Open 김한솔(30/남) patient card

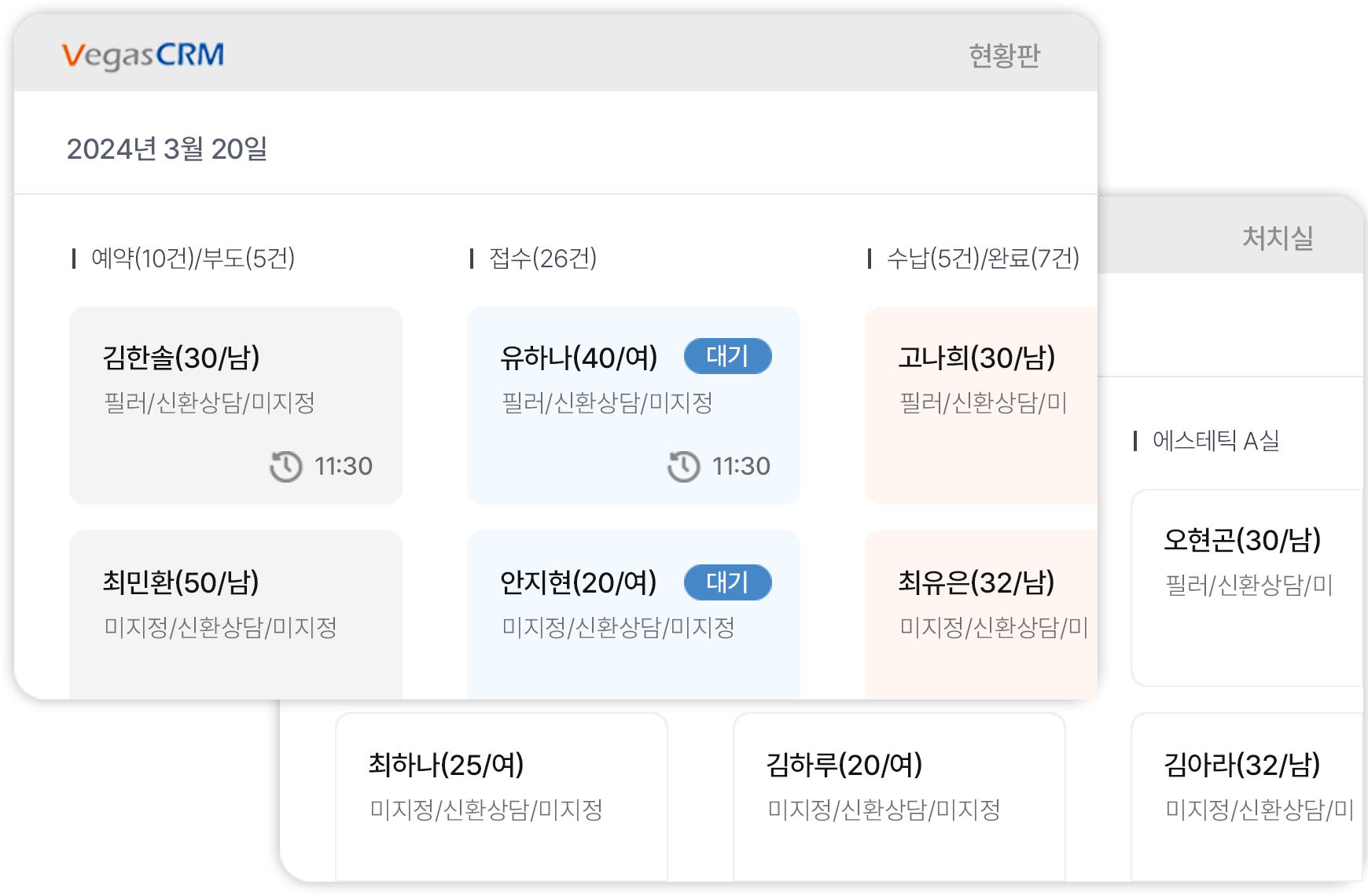click(x=236, y=406)
